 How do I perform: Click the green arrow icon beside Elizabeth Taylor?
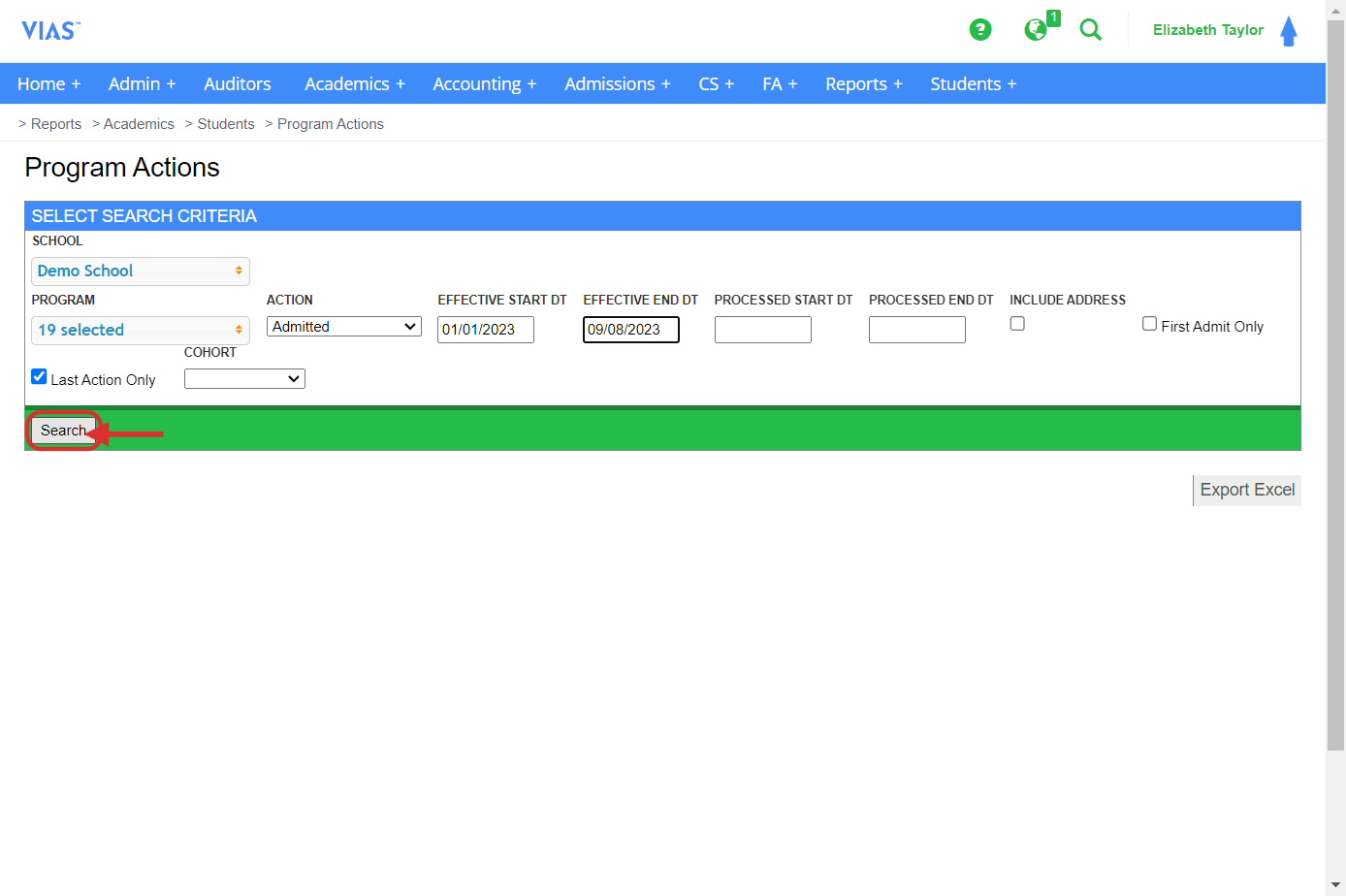pos(1289,30)
